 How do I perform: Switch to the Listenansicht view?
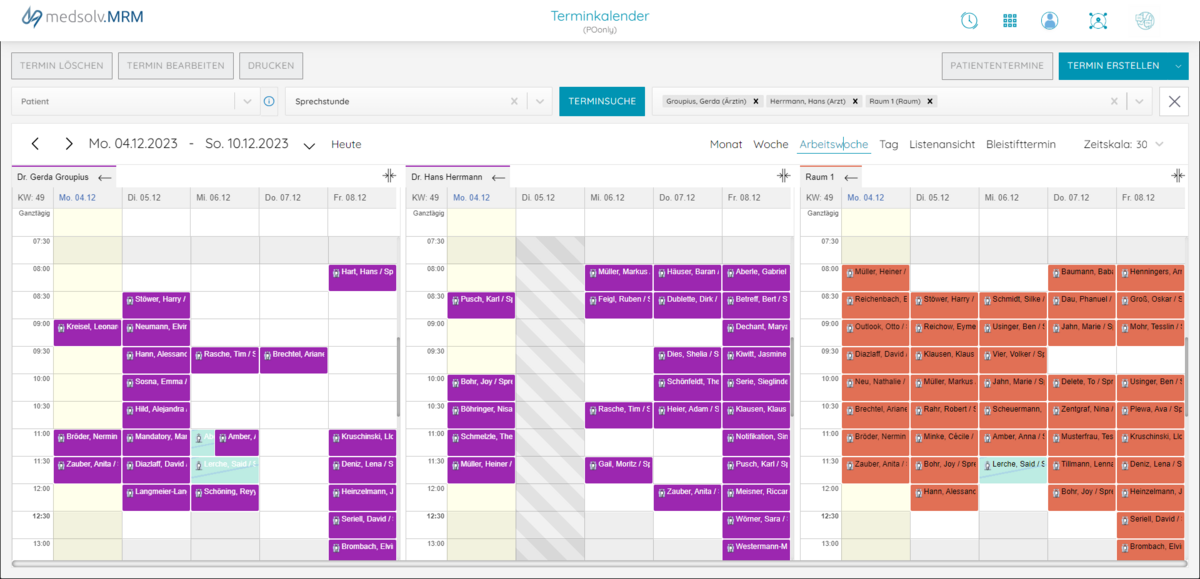[941, 144]
